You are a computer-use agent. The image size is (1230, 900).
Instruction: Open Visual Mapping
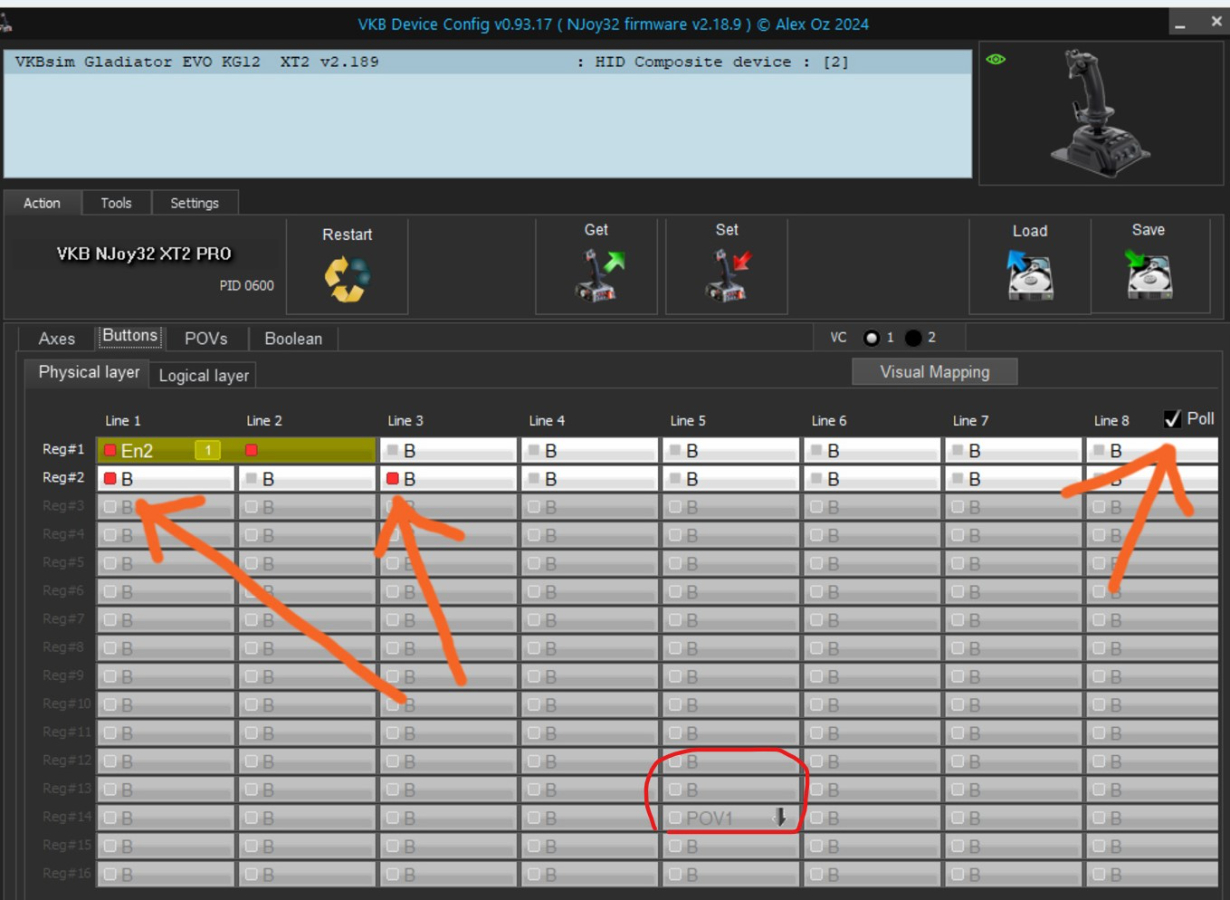[x=935, y=372]
